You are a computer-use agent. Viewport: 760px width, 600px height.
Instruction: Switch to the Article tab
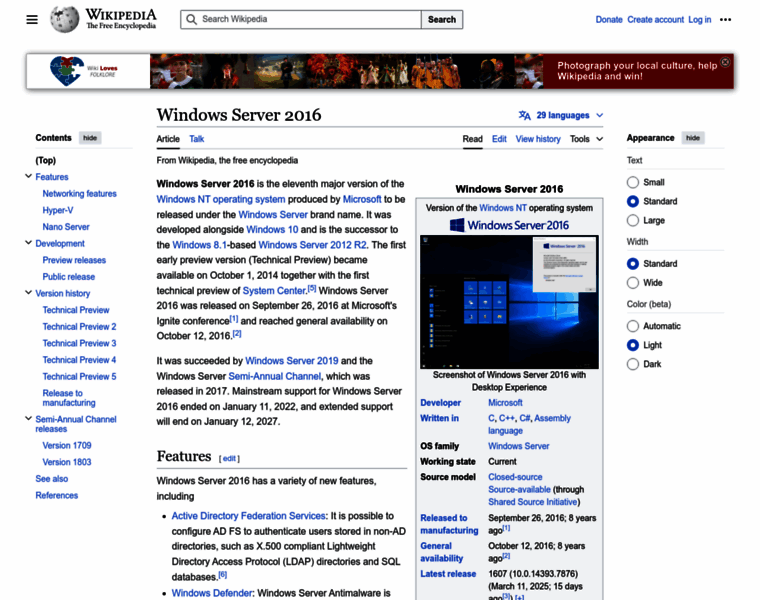[168, 139]
